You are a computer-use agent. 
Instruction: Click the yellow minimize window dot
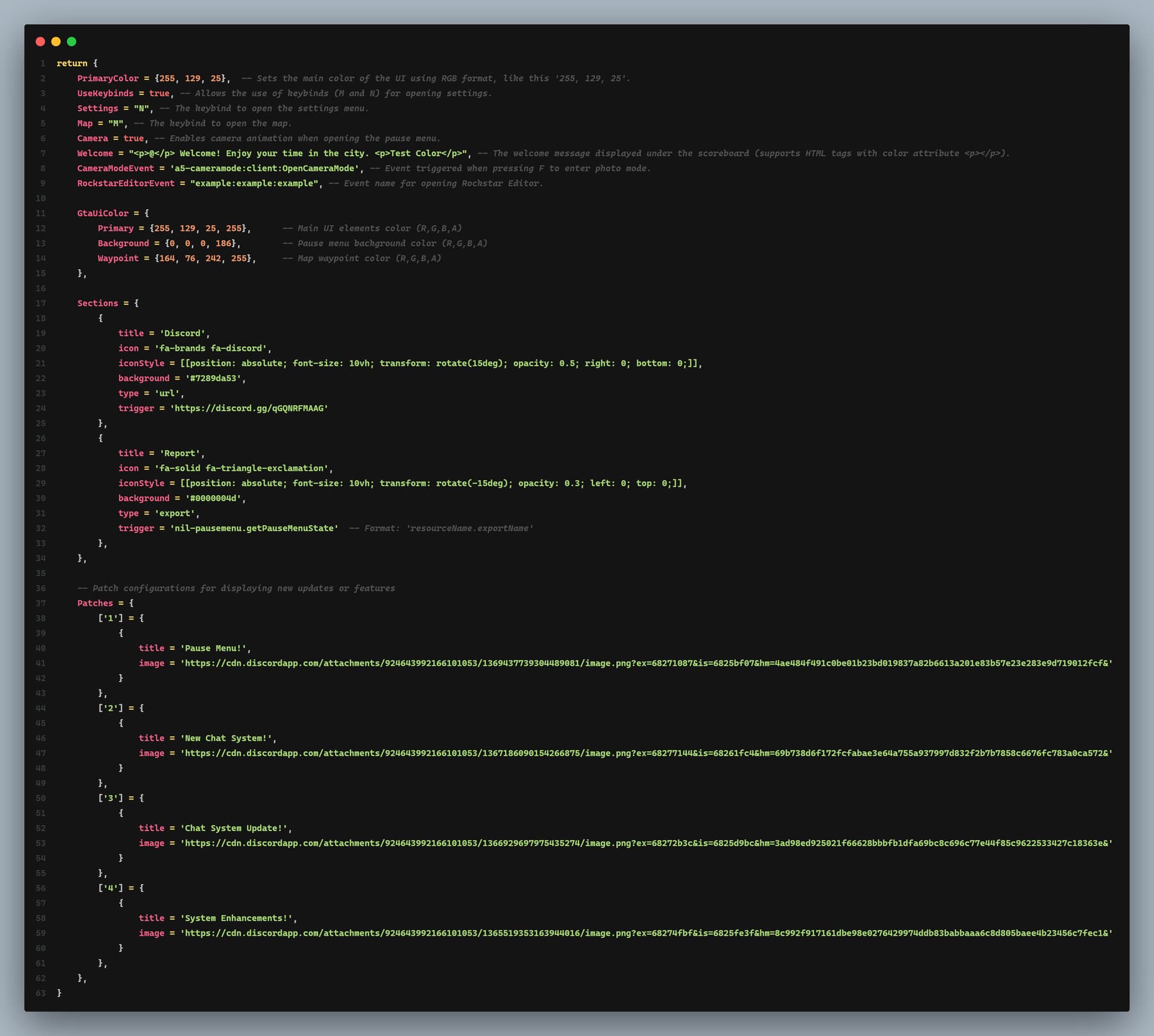[56, 41]
